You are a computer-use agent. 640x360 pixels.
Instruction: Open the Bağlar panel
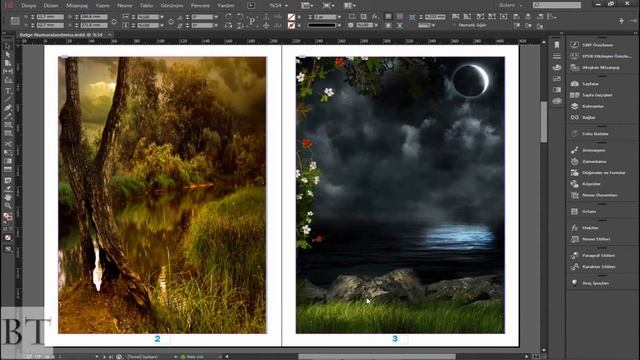click(x=589, y=117)
